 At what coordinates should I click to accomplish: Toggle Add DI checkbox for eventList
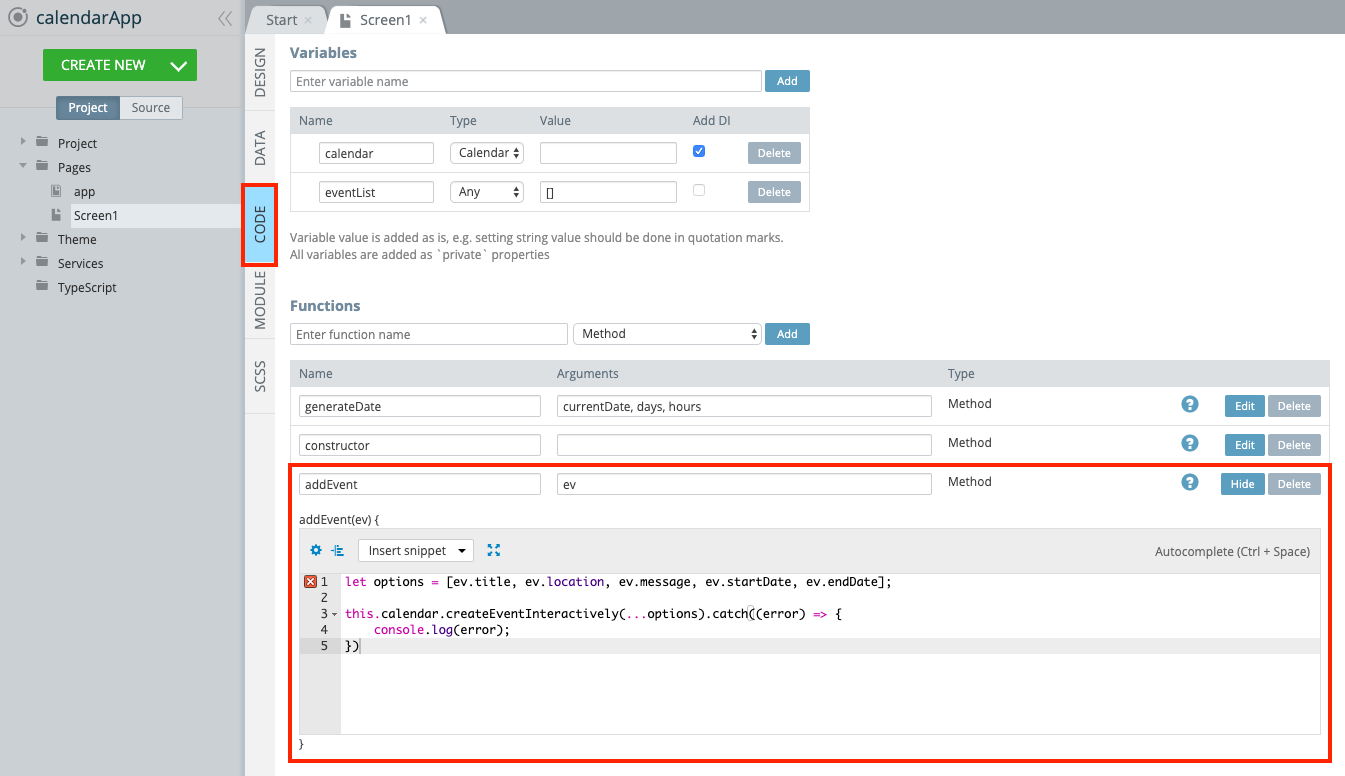pyautogui.click(x=699, y=190)
